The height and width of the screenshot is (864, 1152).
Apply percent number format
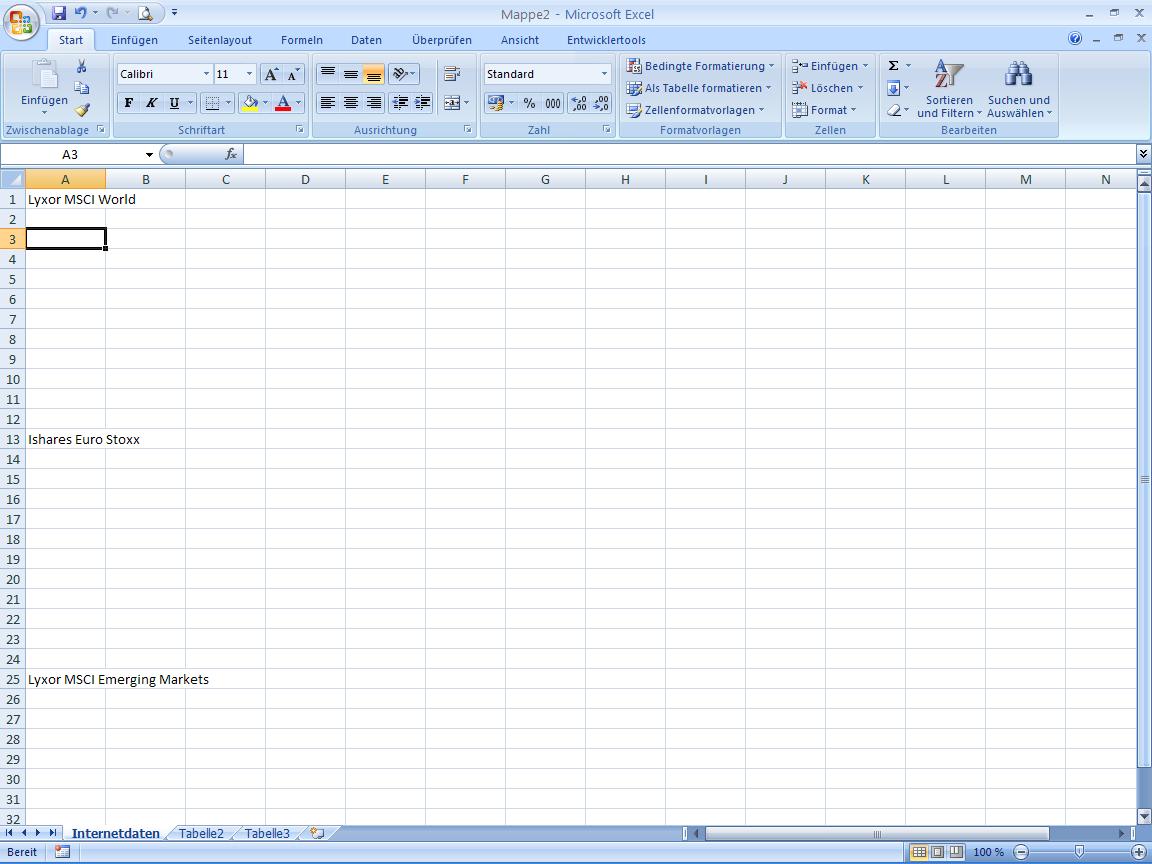[x=529, y=103]
